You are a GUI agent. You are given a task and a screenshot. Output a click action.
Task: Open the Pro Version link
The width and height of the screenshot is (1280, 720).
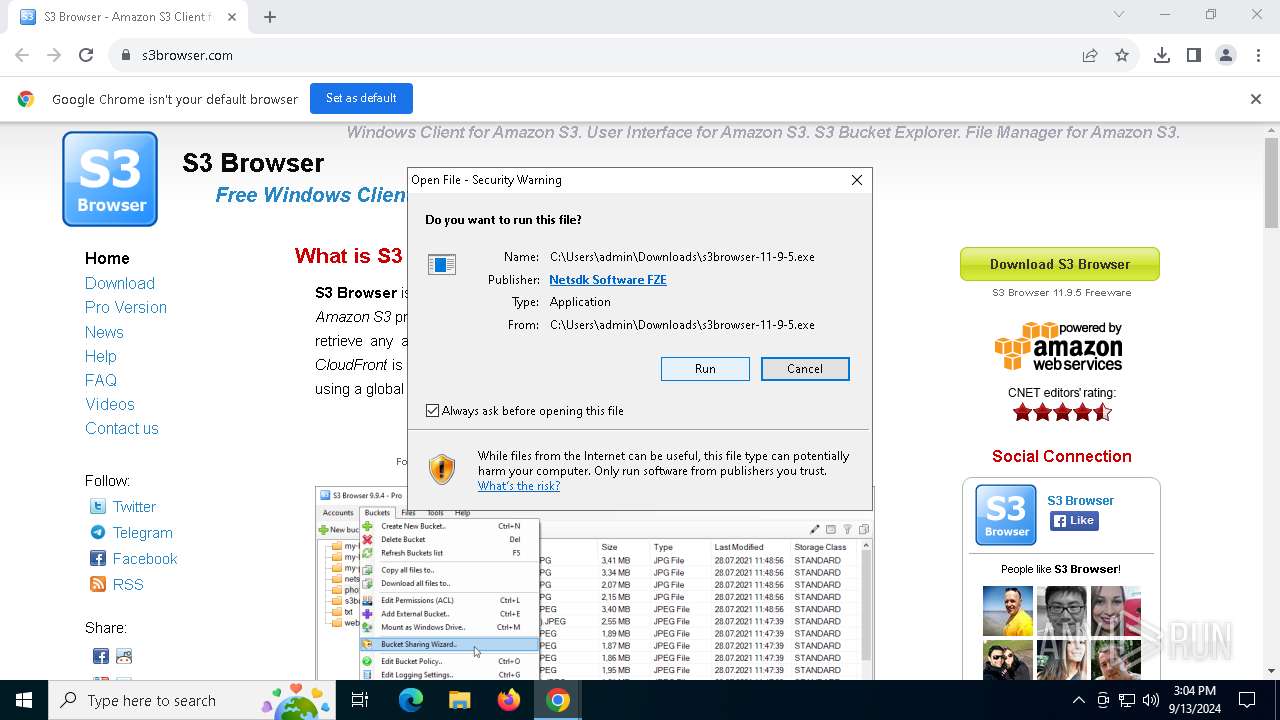(x=126, y=307)
